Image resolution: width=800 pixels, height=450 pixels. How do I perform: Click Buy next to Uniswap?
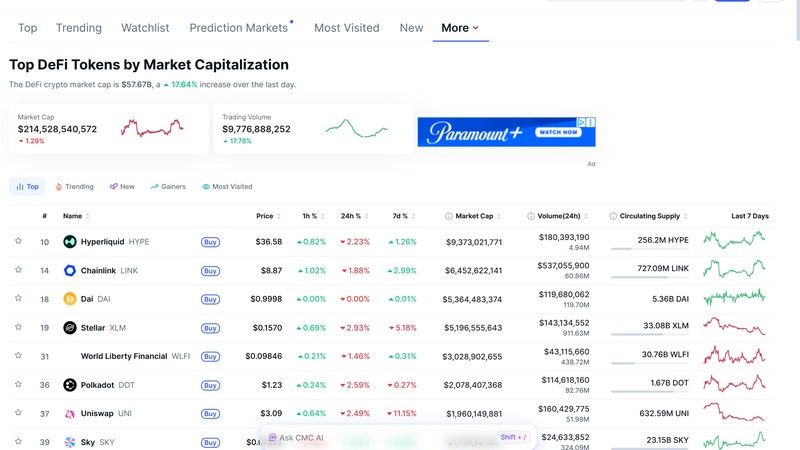point(210,414)
